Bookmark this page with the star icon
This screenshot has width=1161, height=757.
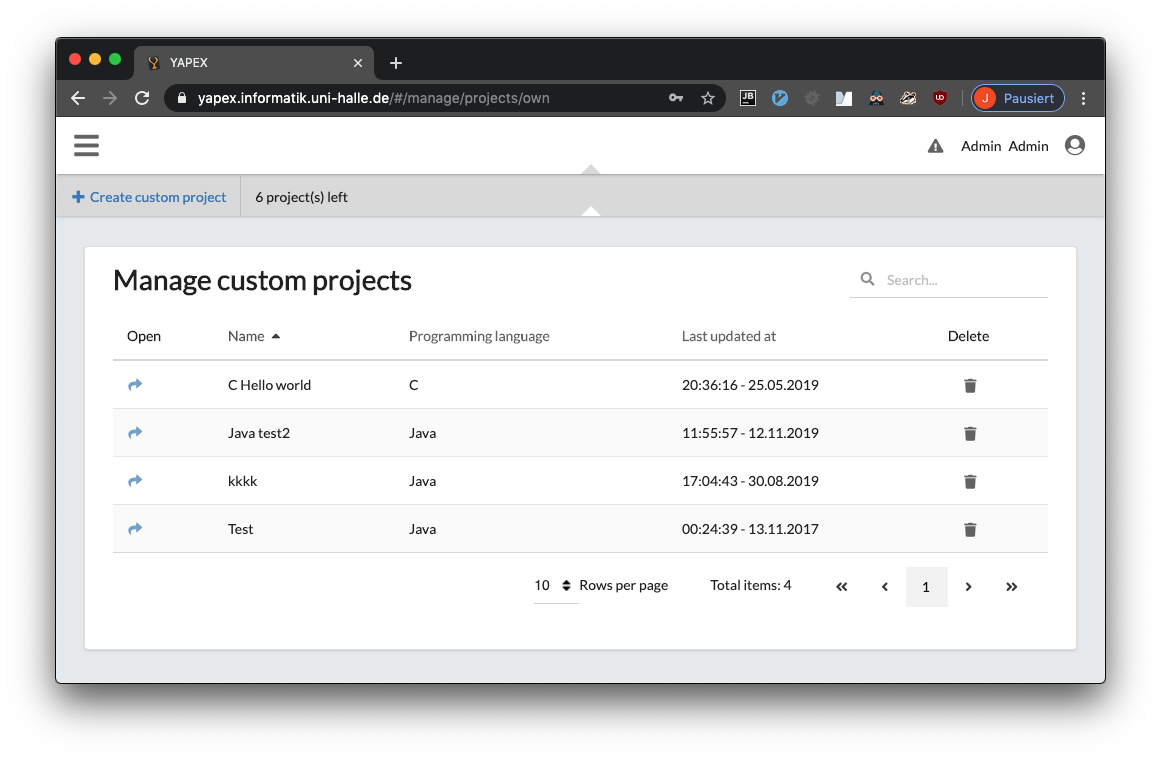coord(708,98)
